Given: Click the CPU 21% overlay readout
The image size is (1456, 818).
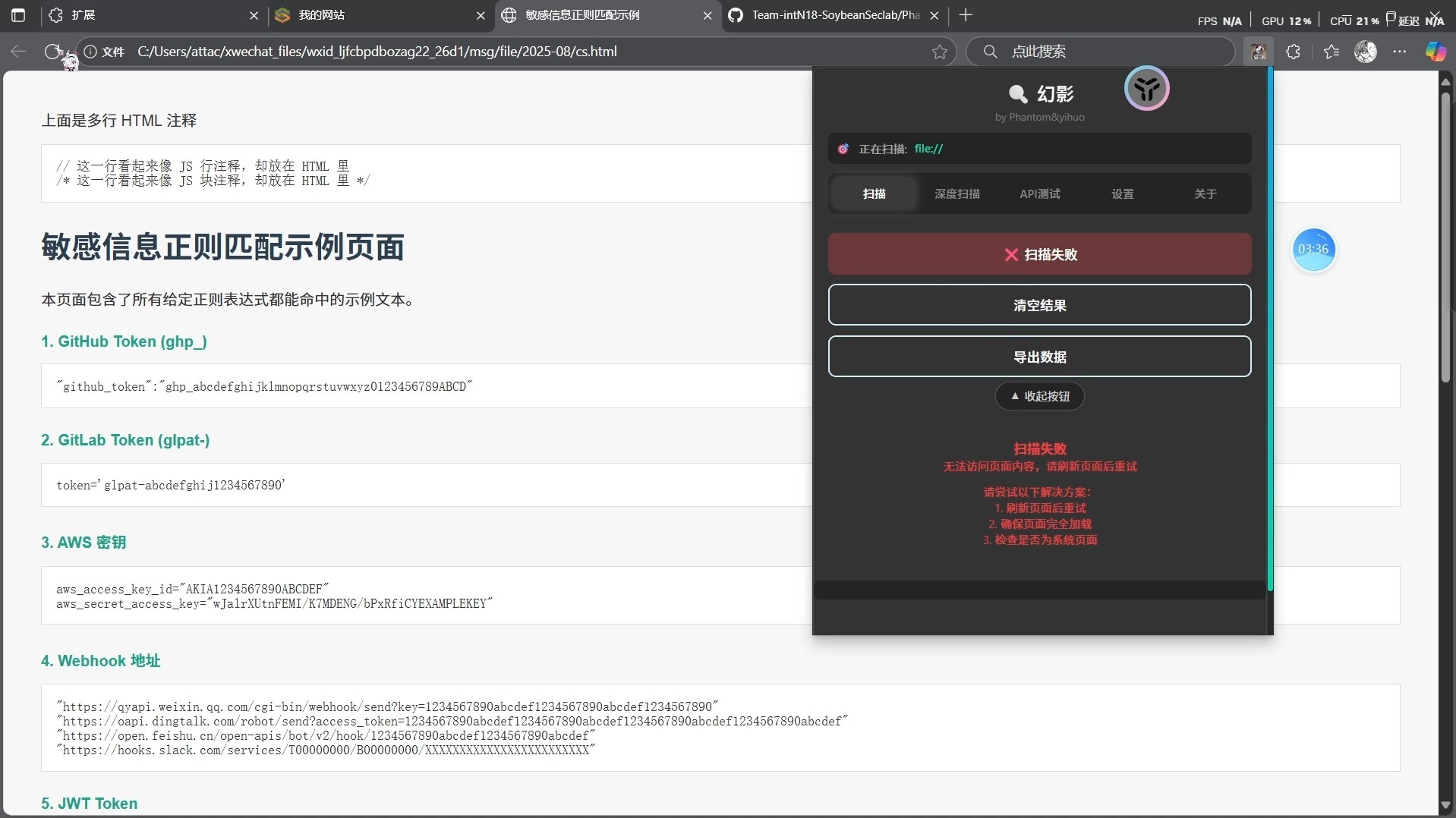Looking at the screenshot, I should point(1354,21).
